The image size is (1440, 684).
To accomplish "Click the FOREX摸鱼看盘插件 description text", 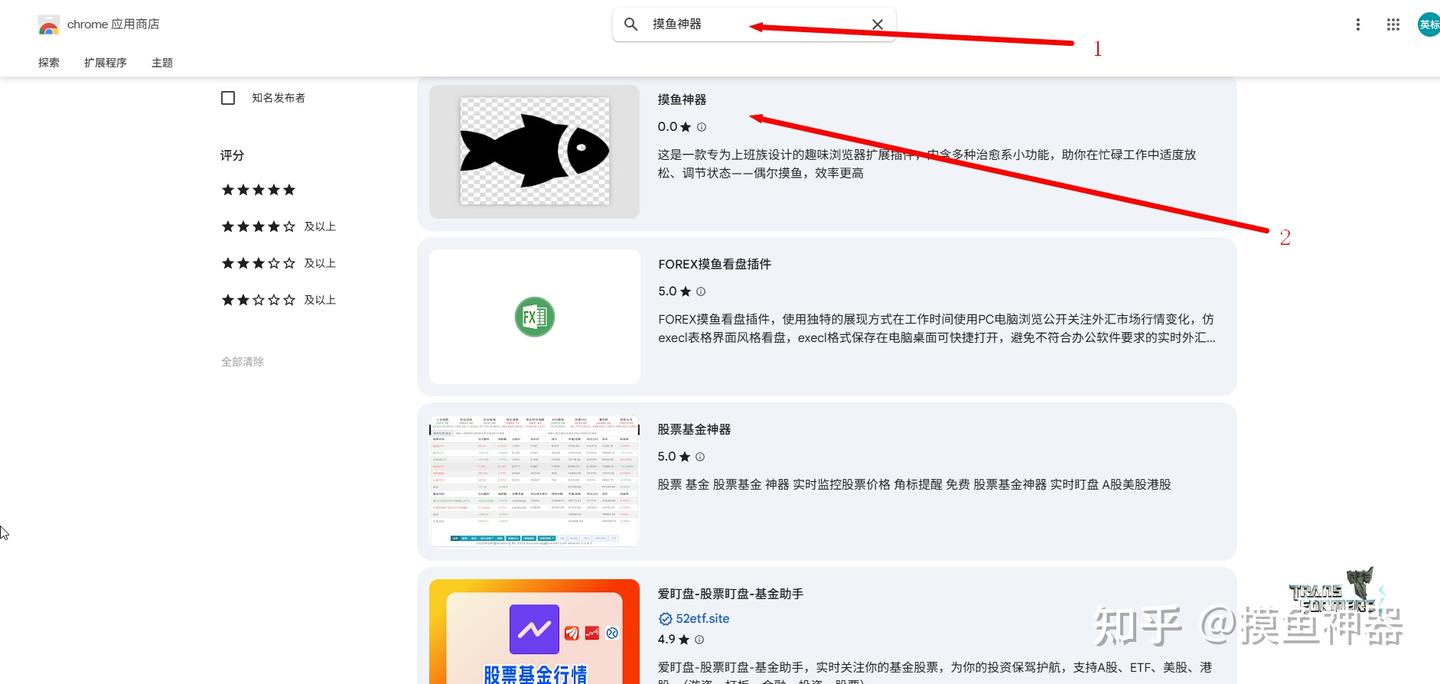I will point(936,329).
